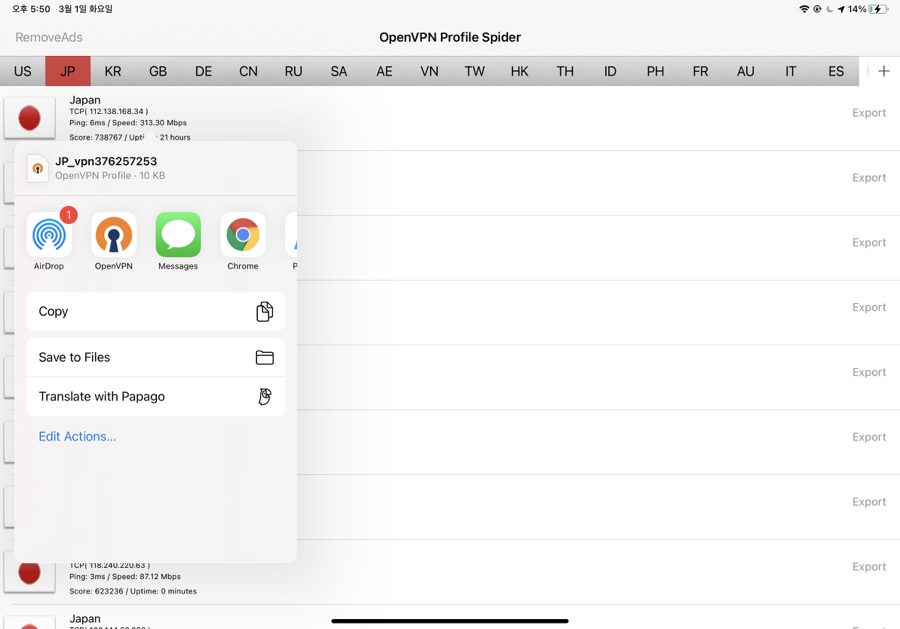Switch to the CN tab
The height and width of the screenshot is (629, 900).
click(249, 71)
